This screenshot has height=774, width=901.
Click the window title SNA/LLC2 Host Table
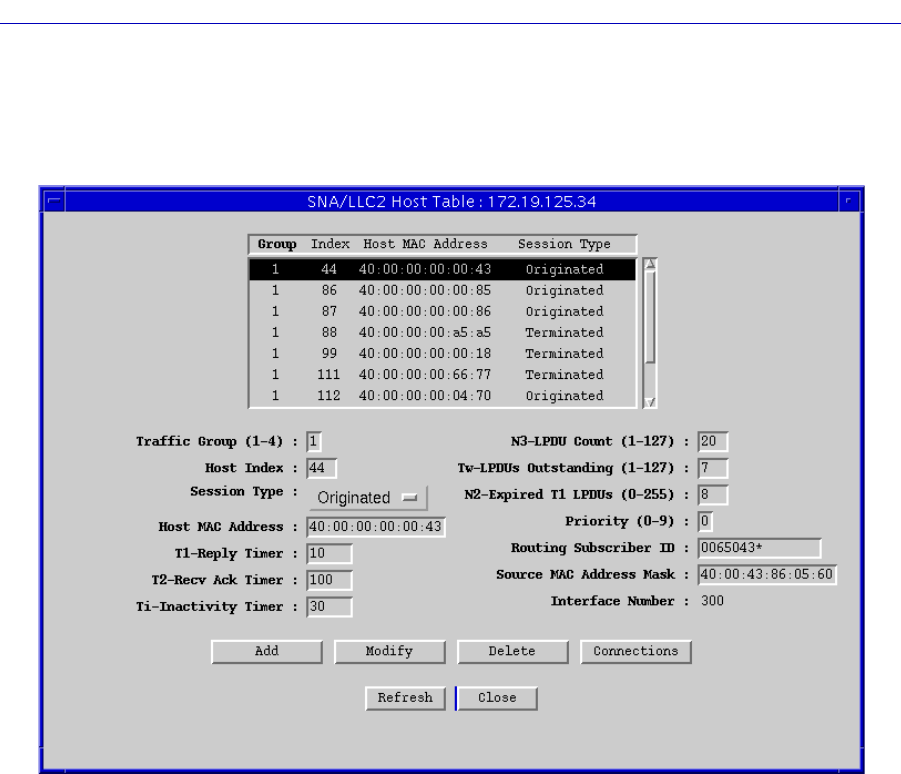coord(452,202)
